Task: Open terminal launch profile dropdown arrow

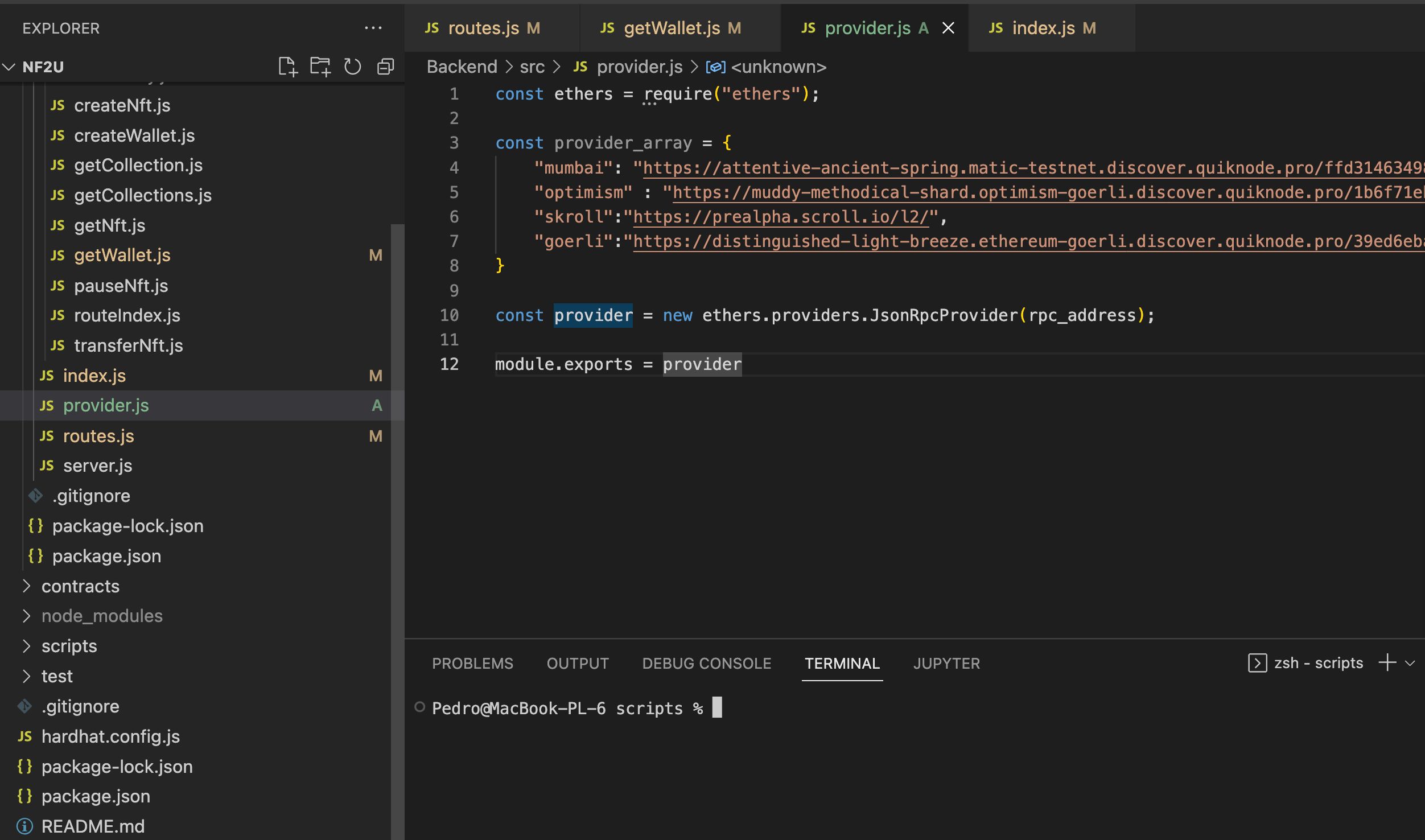Action: (1410, 663)
